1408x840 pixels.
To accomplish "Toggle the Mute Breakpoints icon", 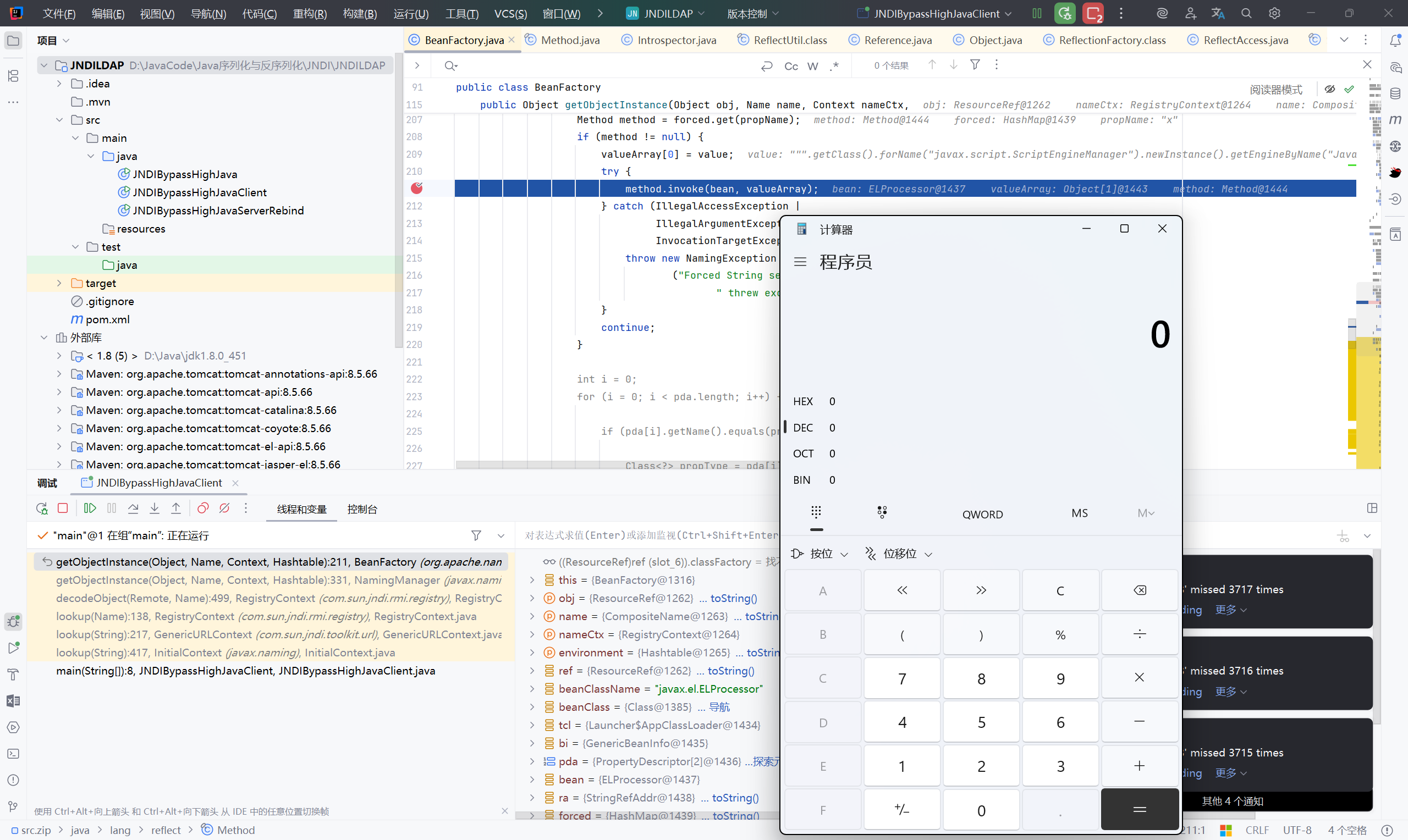I will point(224,509).
